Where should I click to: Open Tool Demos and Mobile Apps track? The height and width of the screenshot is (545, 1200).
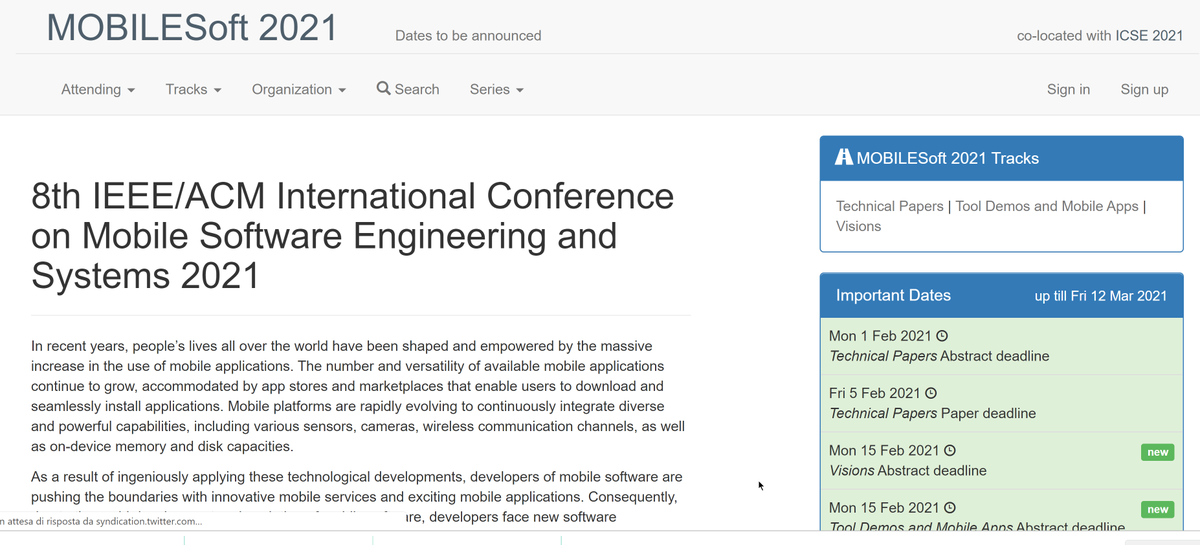click(x=1047, y=206)
